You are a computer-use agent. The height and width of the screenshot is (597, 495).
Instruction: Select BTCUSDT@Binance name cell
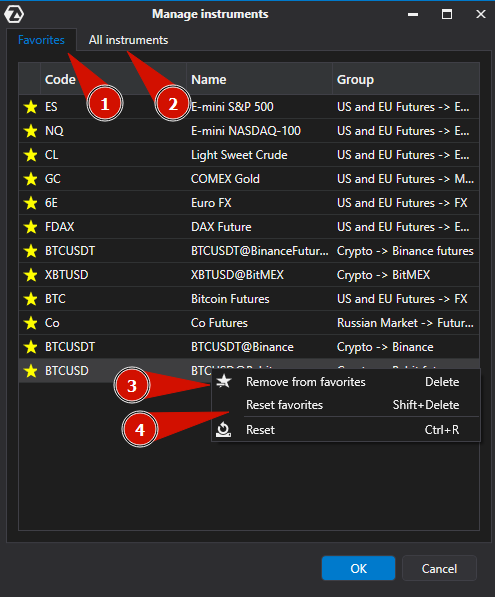(x=259, y=347)
